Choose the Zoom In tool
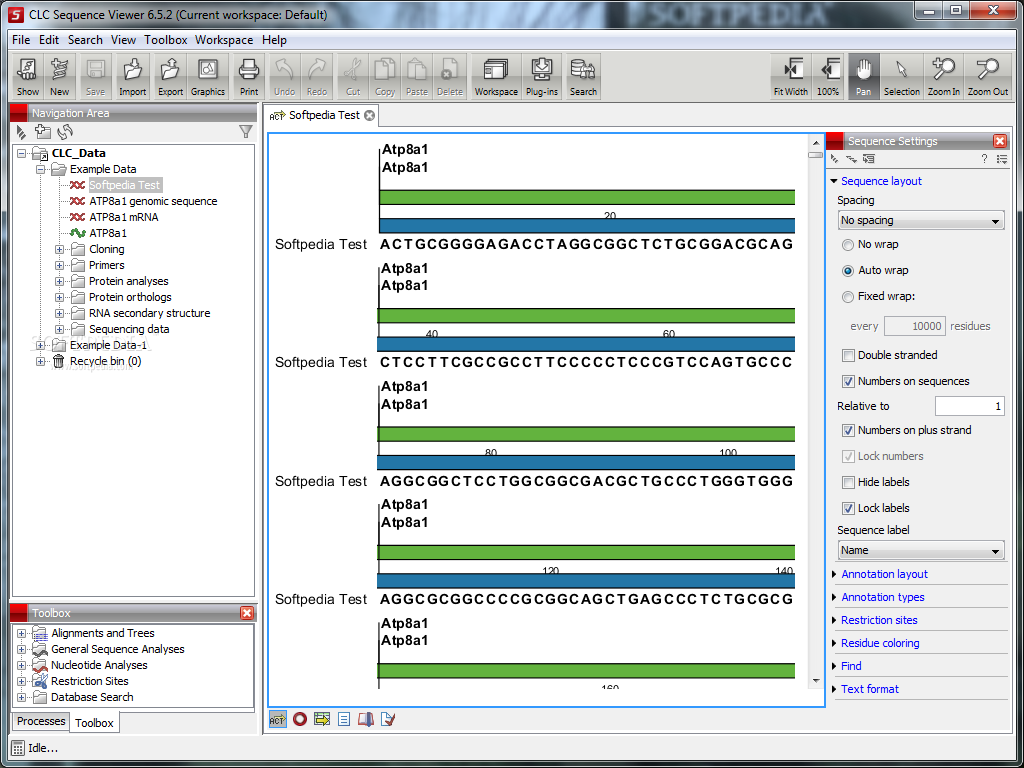The image size is (1024, 768). (x=944, y=76)
